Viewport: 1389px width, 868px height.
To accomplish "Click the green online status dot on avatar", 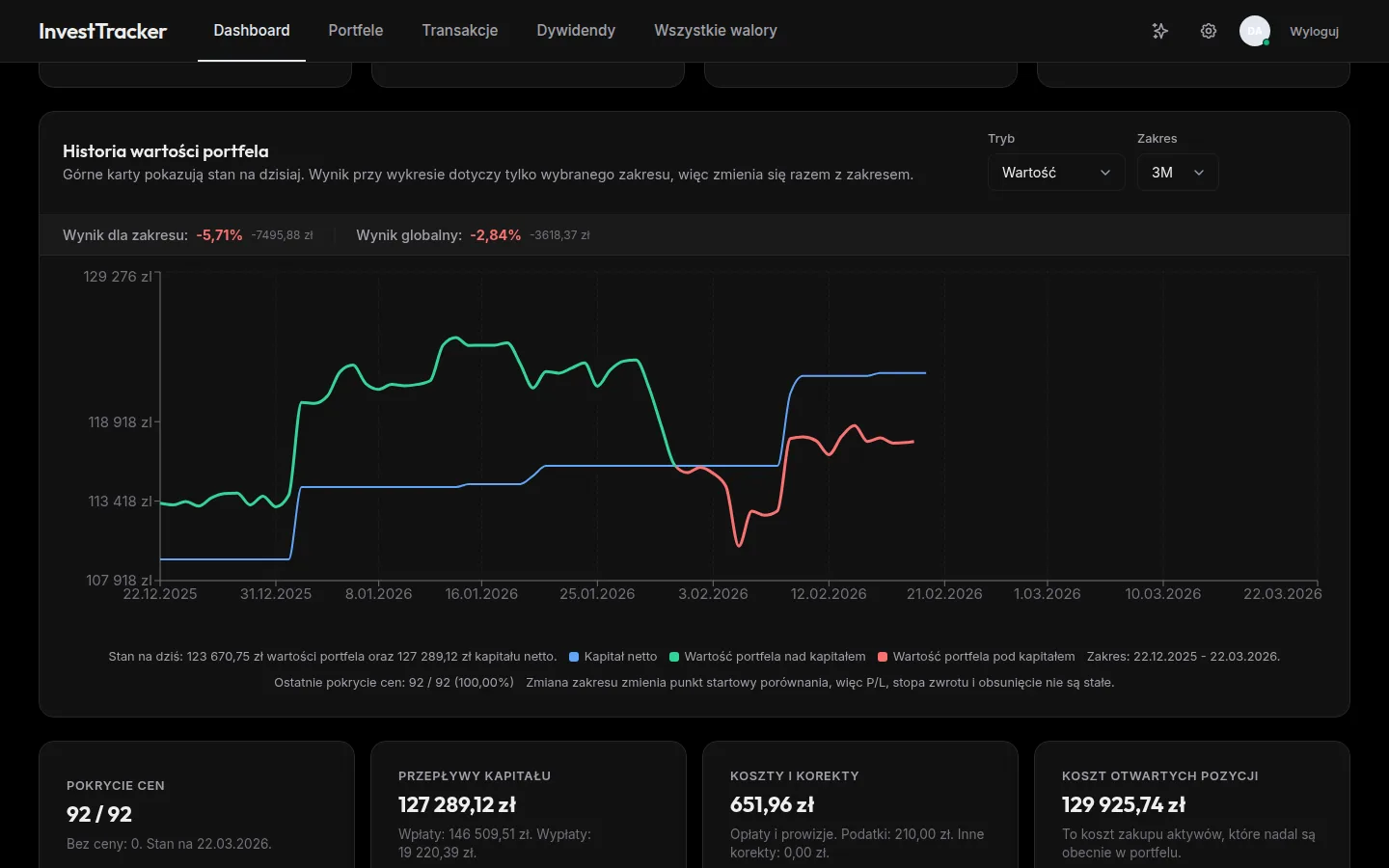I will tap(1266, 42).
